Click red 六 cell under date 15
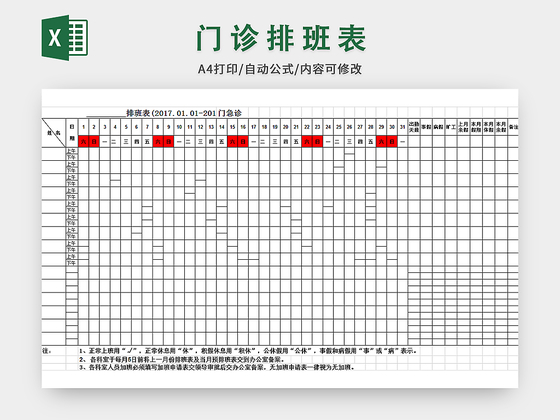The image size is (560, 420). [x=232, y=141]
